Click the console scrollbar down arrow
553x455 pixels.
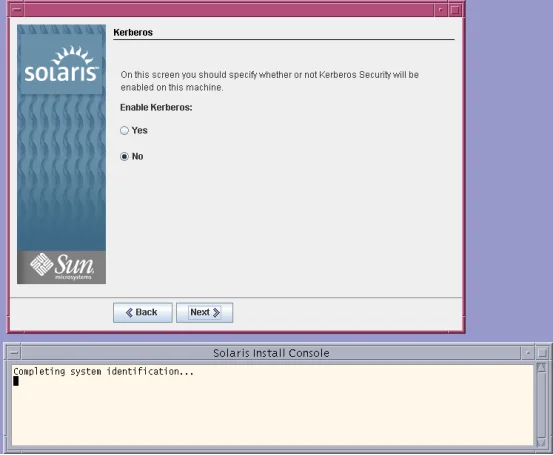pyautogui.click(x=541, y=442)
